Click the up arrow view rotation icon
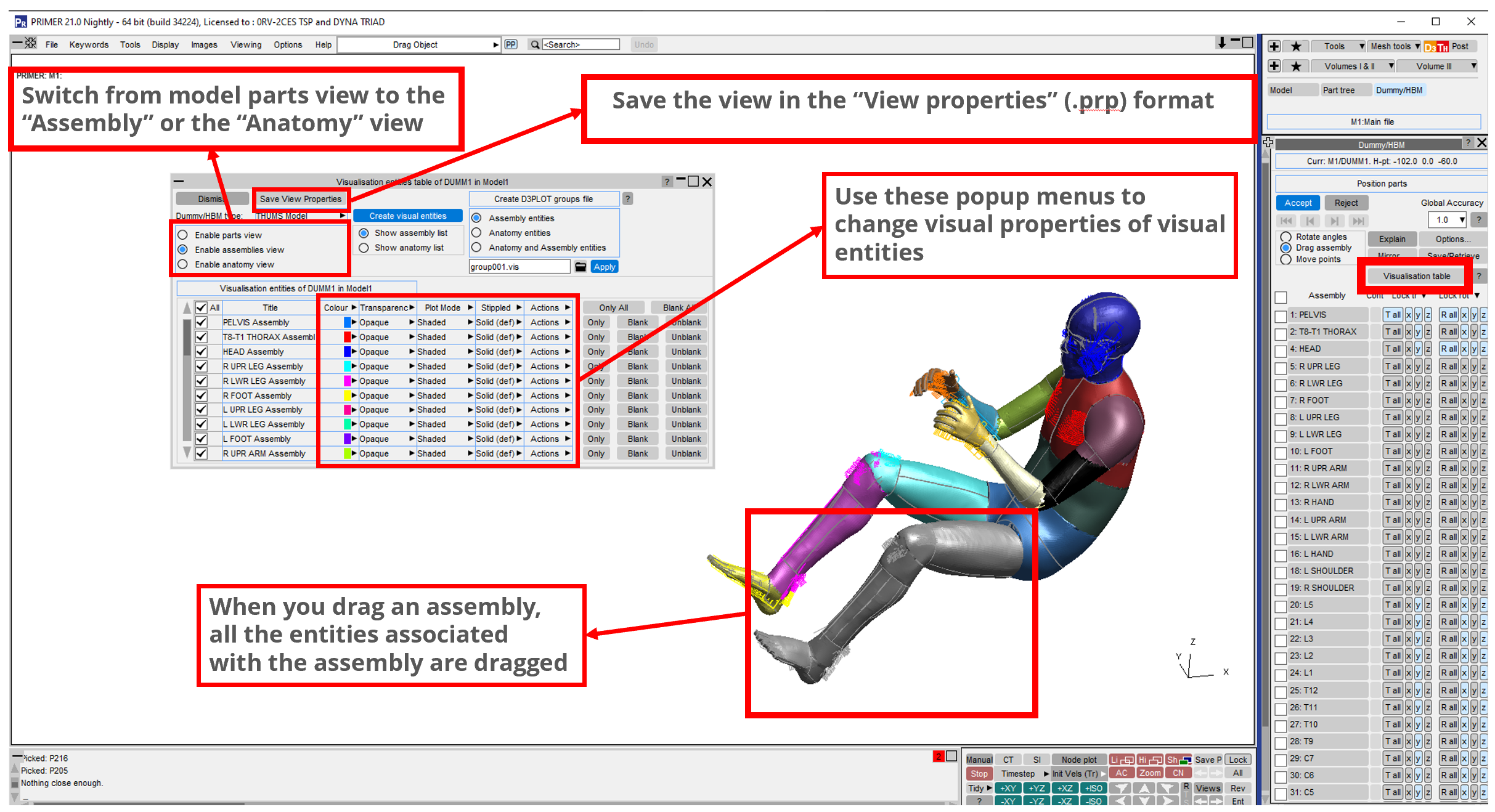Screen dimensions: 1495x812 point(1144,788)
